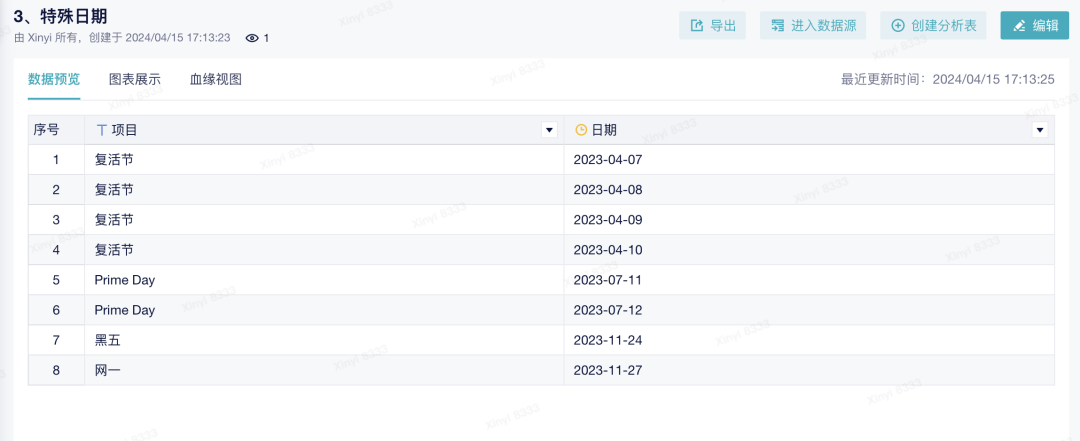1080x441 pixels.
Task: Click the 编辑 edit button
Action: coord(1035,25)
